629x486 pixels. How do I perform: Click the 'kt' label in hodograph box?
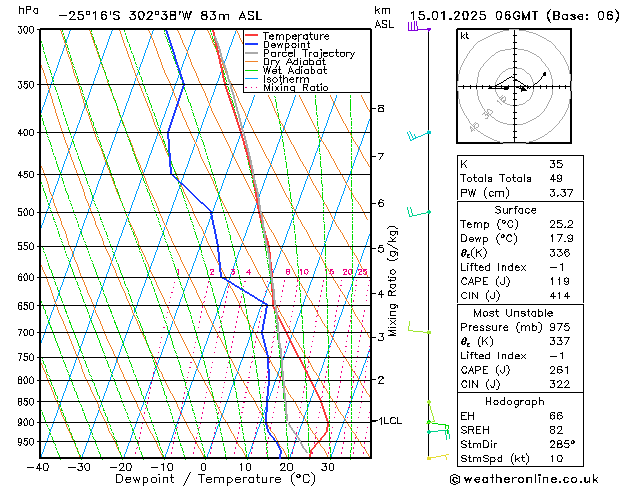[465, 35]
